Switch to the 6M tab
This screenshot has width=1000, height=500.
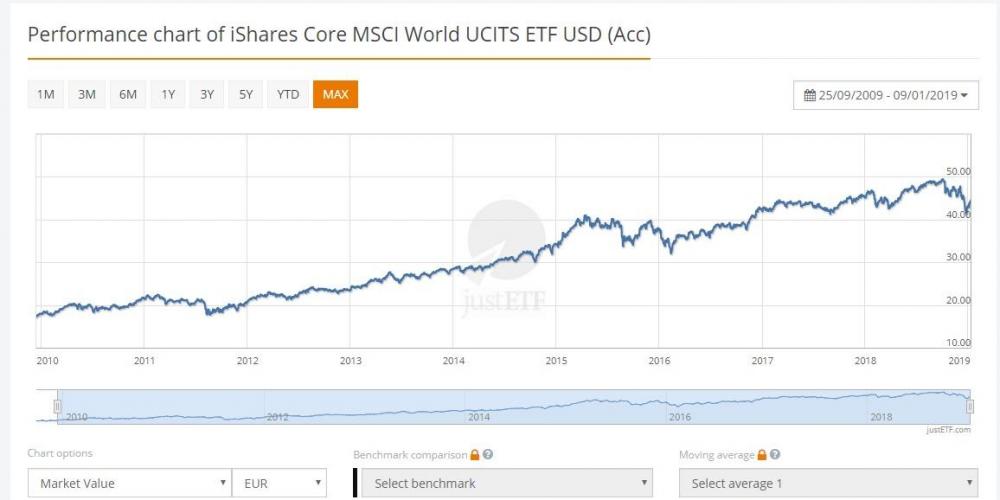click(128, 94)
